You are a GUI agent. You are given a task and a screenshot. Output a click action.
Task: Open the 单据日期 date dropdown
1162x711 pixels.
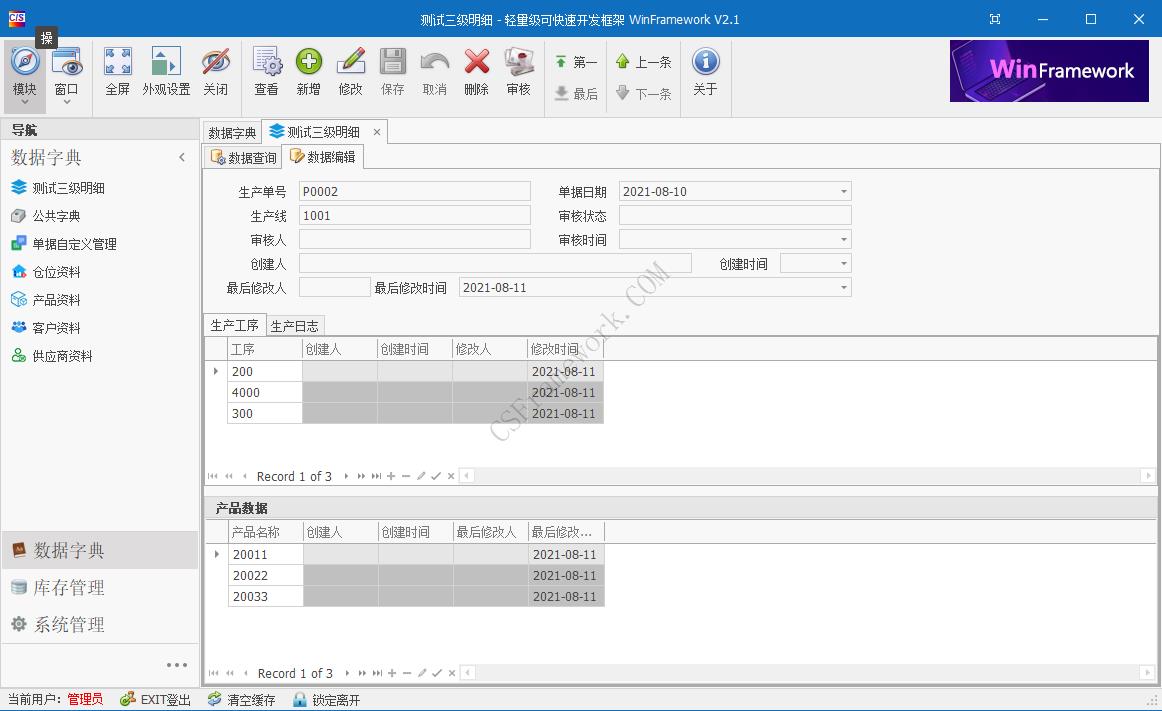(x=845, y=190)
